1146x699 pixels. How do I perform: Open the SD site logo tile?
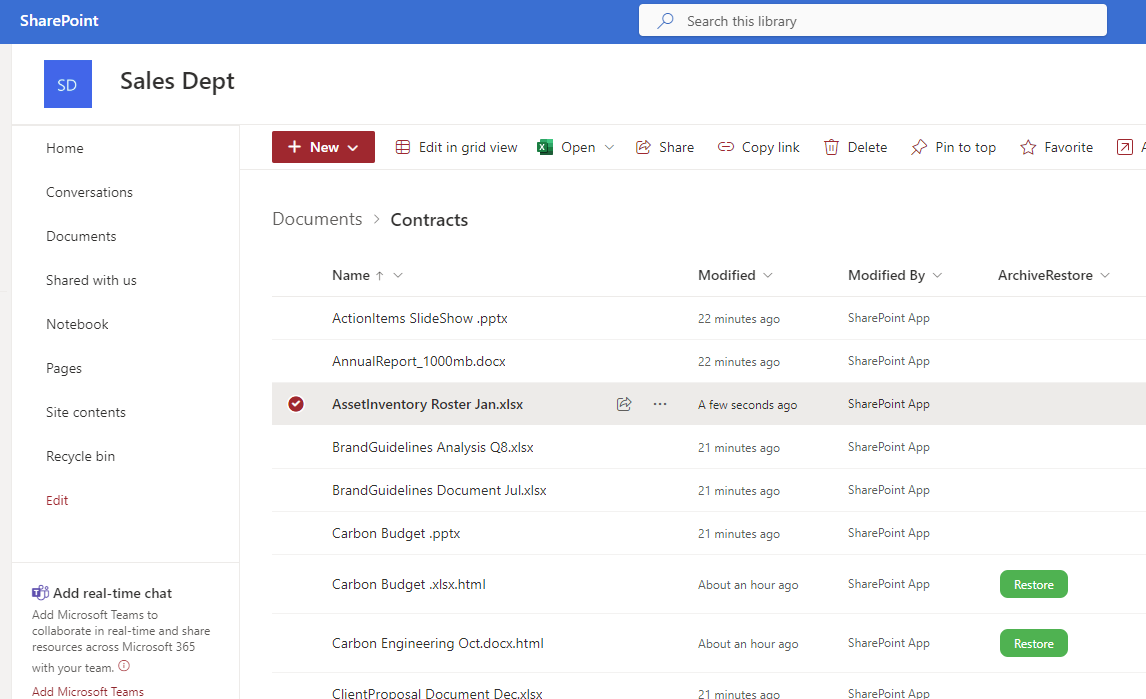68,84
